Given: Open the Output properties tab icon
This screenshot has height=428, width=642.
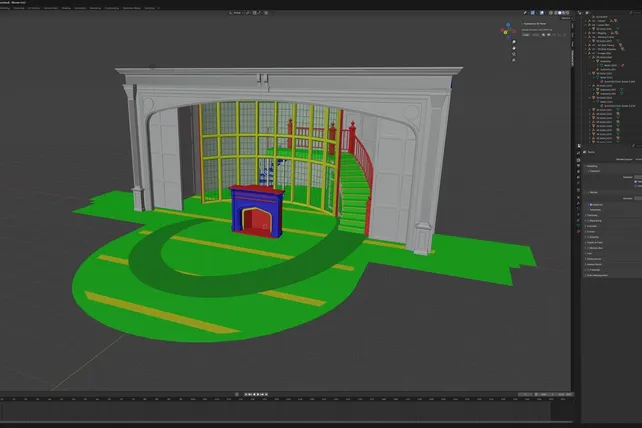Looking at the screenshot, I should (579, 165).
